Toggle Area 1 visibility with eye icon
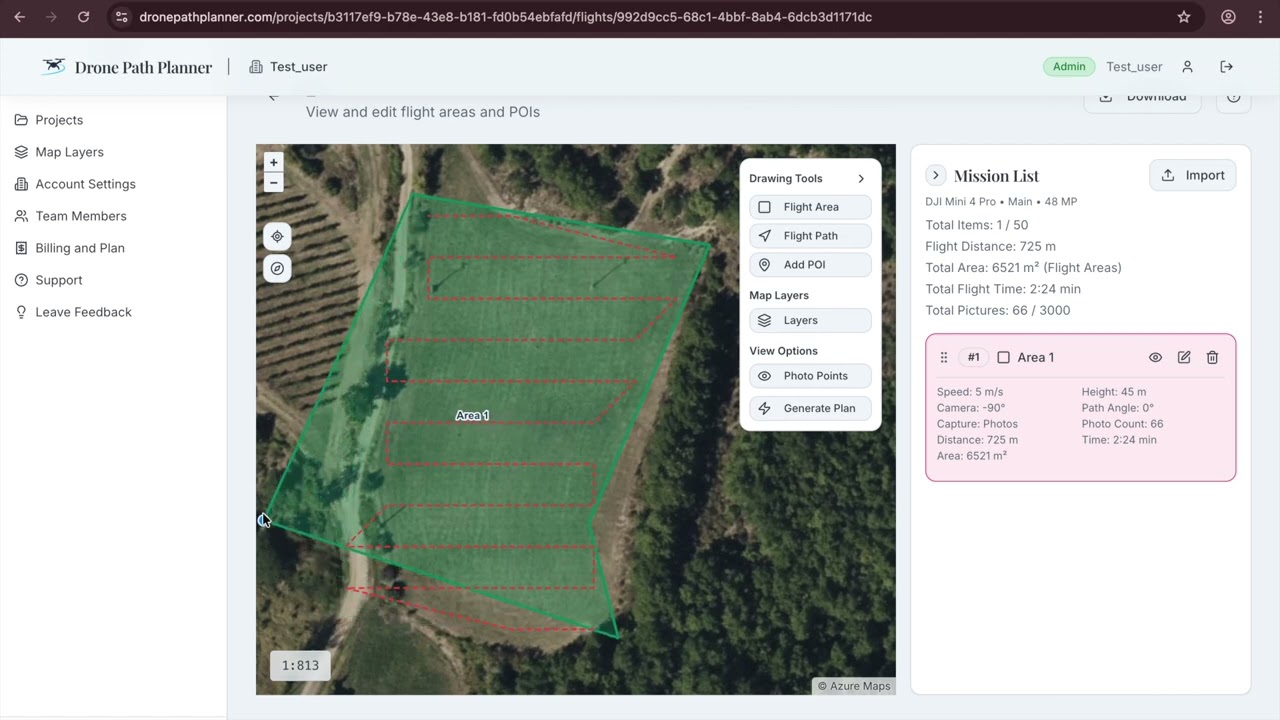 tap(1155, 357)
